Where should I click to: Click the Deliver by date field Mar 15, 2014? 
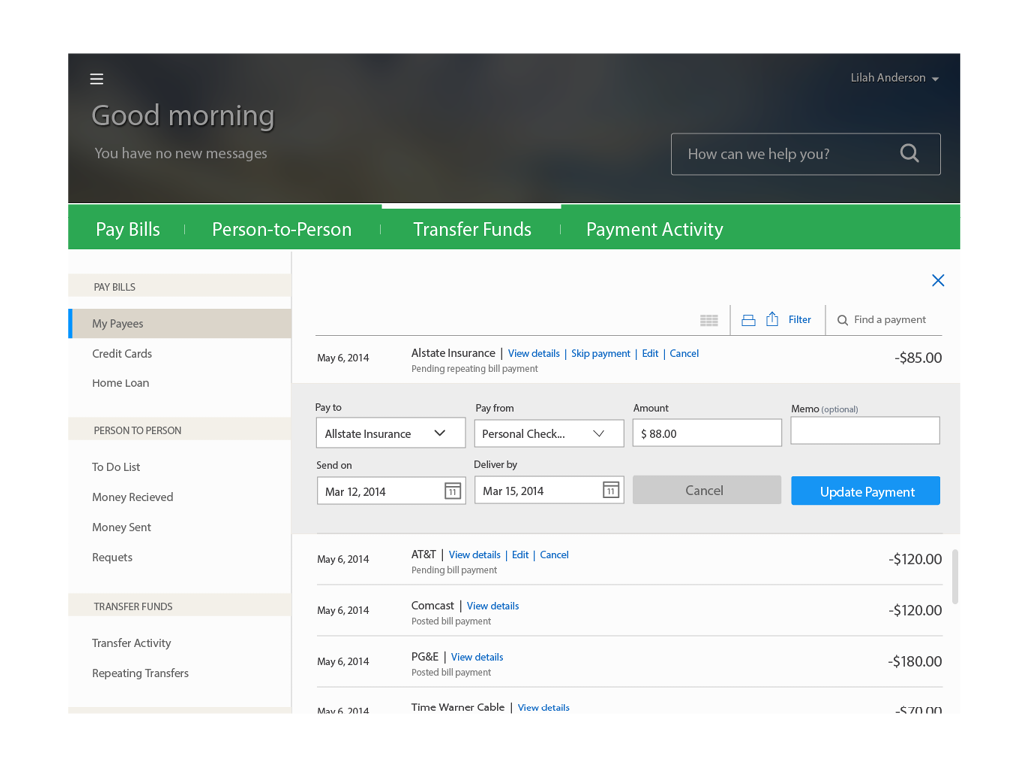coord(549,490)
